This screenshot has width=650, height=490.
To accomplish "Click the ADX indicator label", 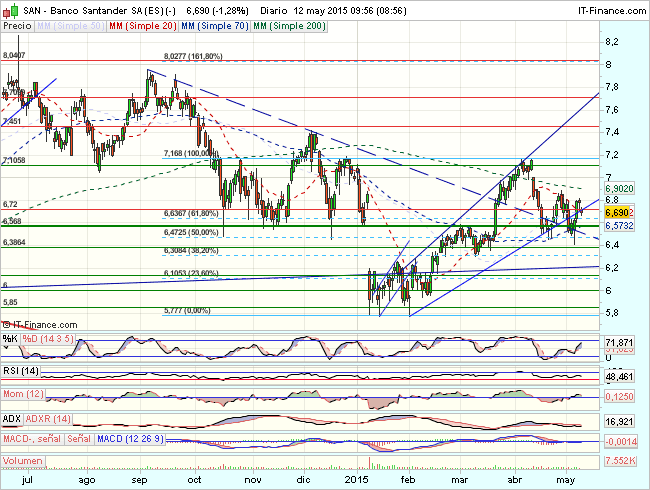I will click(x=12, y=419).
